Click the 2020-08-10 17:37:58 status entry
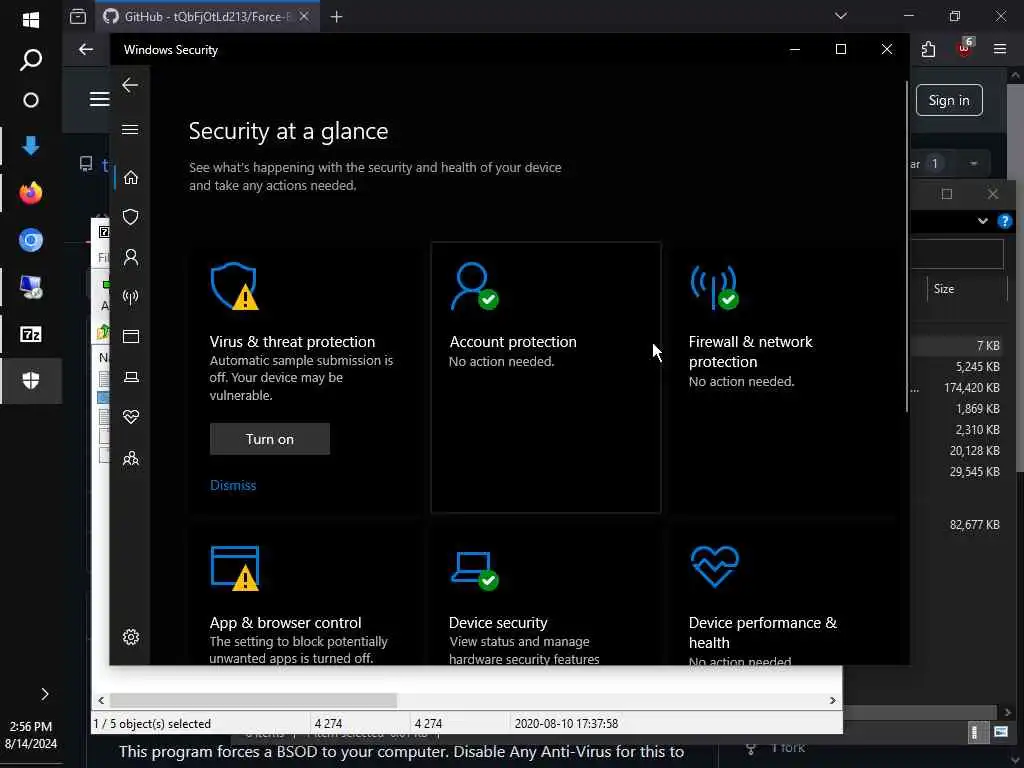The width and height of the screenshot is (1024, 768). tap(566, 724)
